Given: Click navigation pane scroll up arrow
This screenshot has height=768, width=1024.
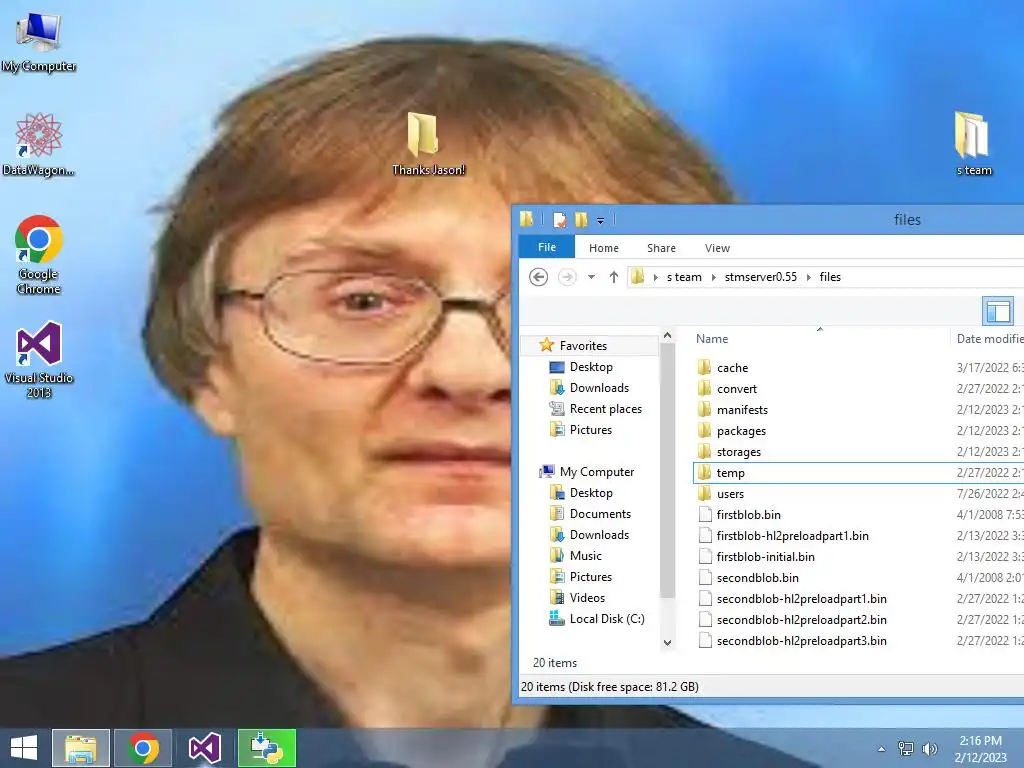Looking at the screenshot, I should click(667, 336).
